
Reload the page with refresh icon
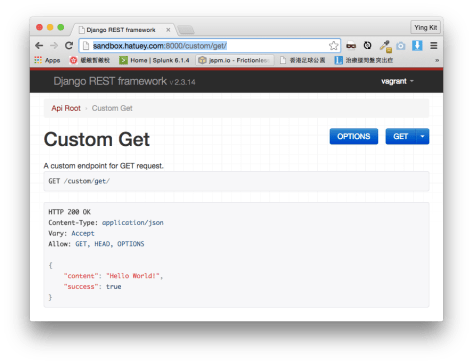(69, 45)
